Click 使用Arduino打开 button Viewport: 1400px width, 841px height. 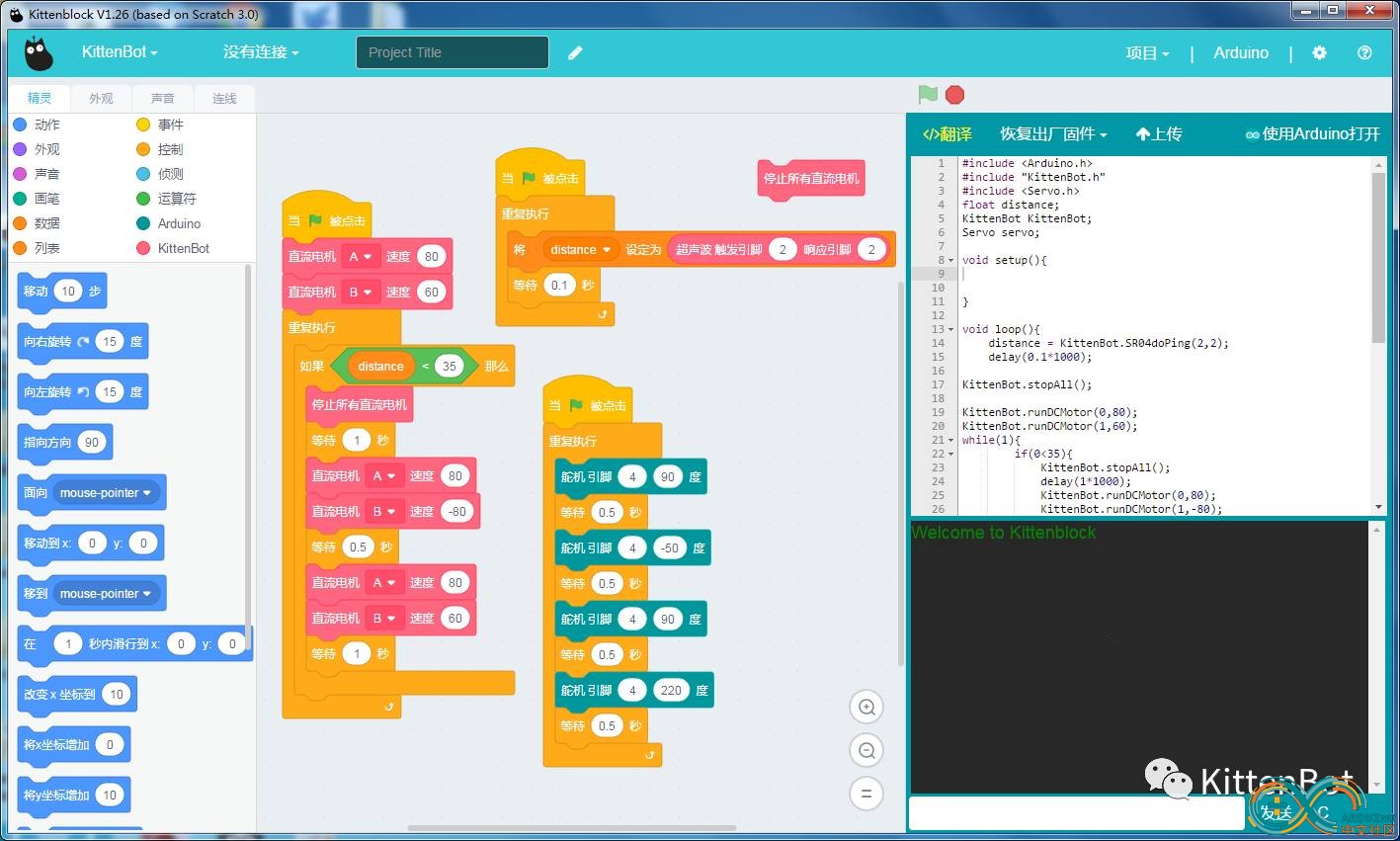pyautogui.click(x=1312, y=134)
